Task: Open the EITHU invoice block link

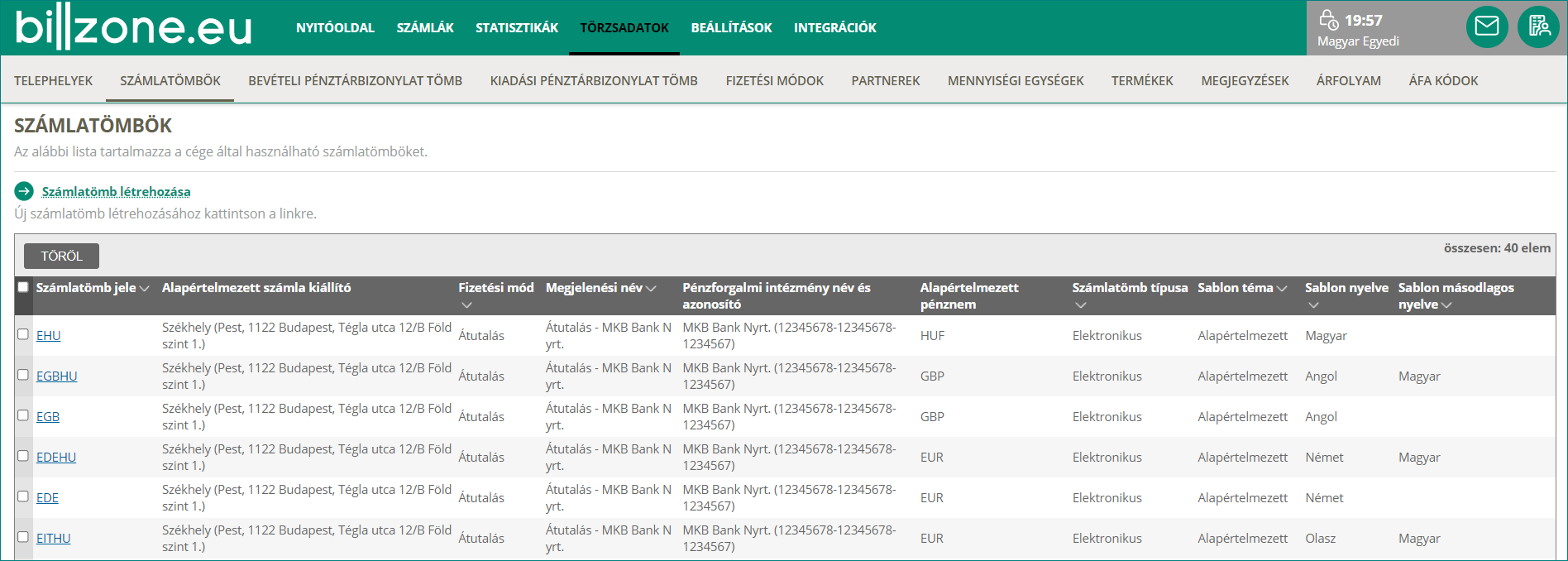Action: click(54, 538)
